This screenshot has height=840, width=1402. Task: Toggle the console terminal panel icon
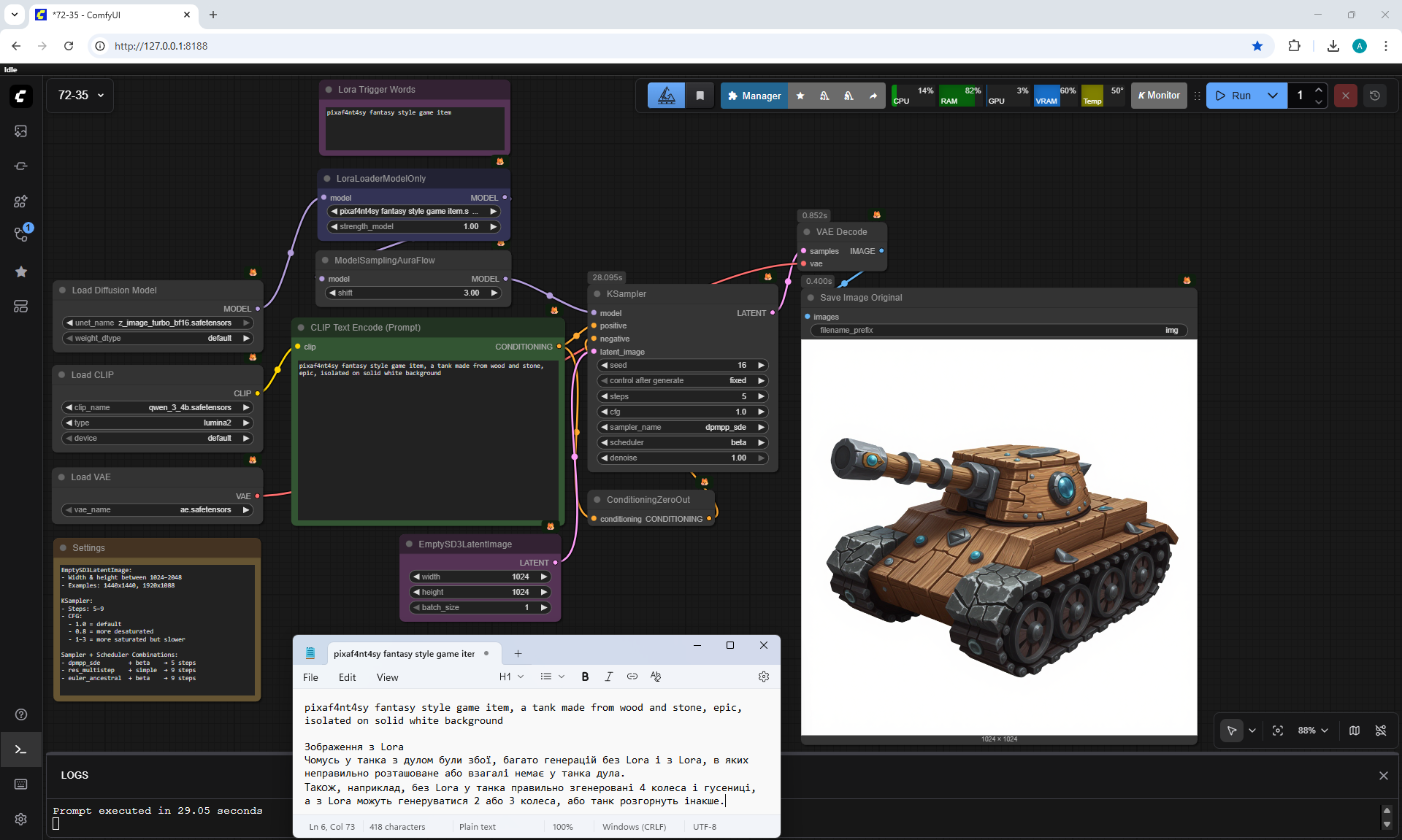point(20,750)
